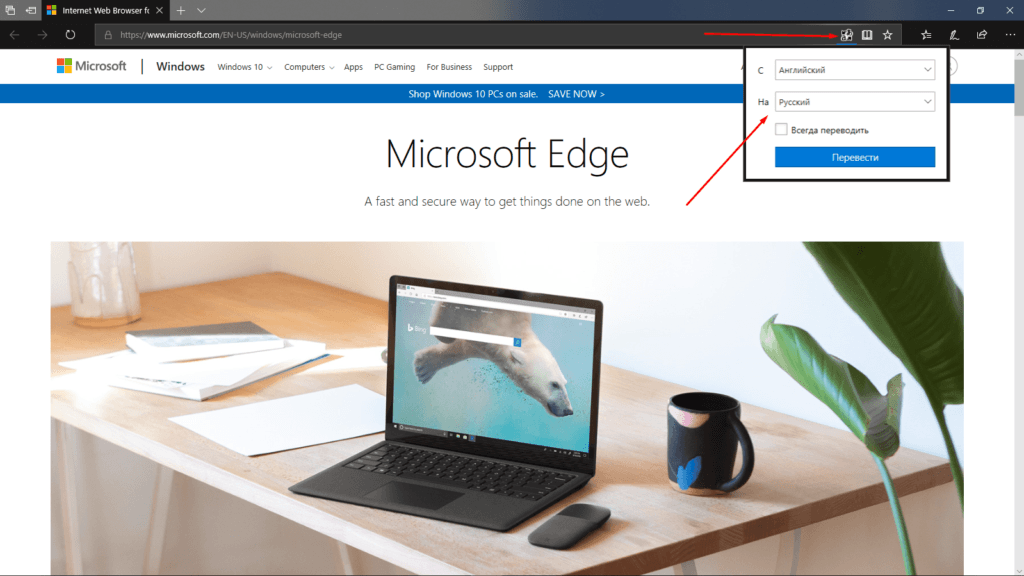Screen dimensions: 1024x576
Task: Click the Перевести button
Action: (x=855, y=157)
